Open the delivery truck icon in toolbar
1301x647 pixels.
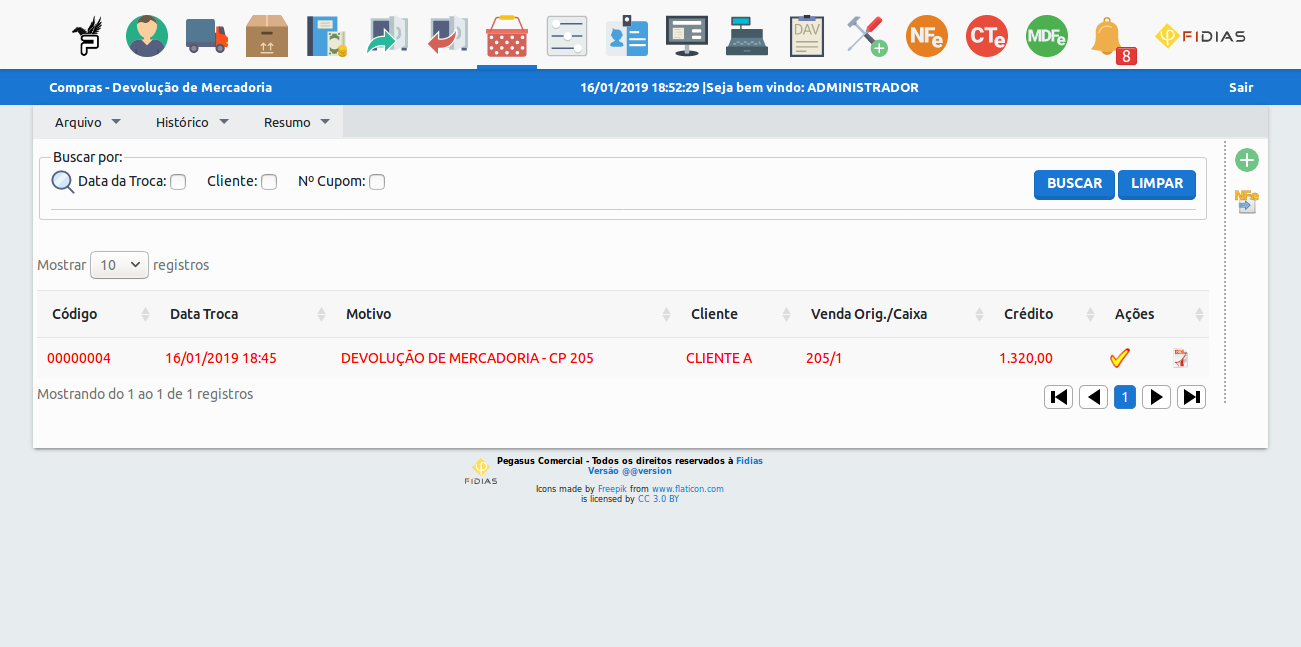[x=207, y=36]
